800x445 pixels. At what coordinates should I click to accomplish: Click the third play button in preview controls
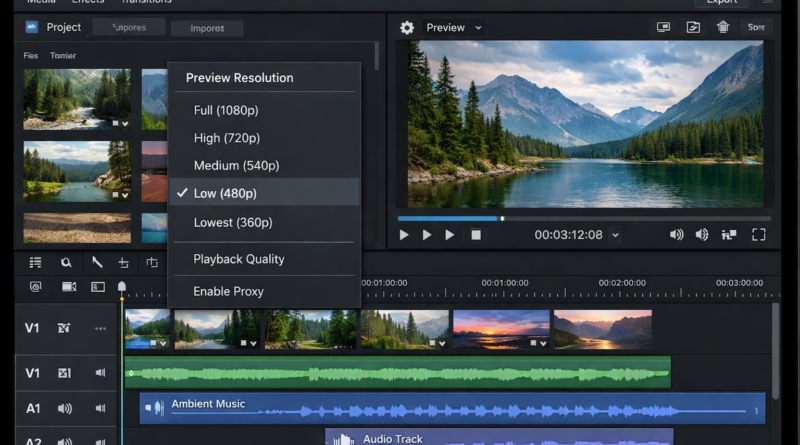[449, 235]
